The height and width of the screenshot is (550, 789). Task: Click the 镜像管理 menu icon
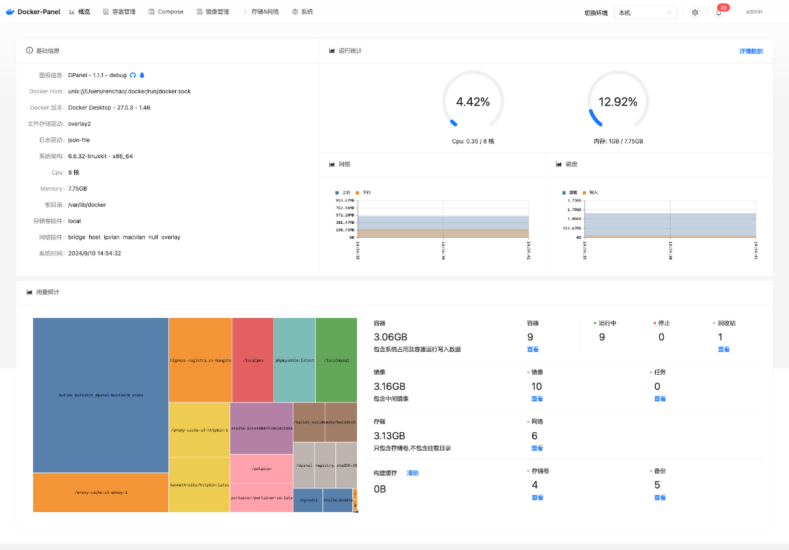tap(198, 12)
